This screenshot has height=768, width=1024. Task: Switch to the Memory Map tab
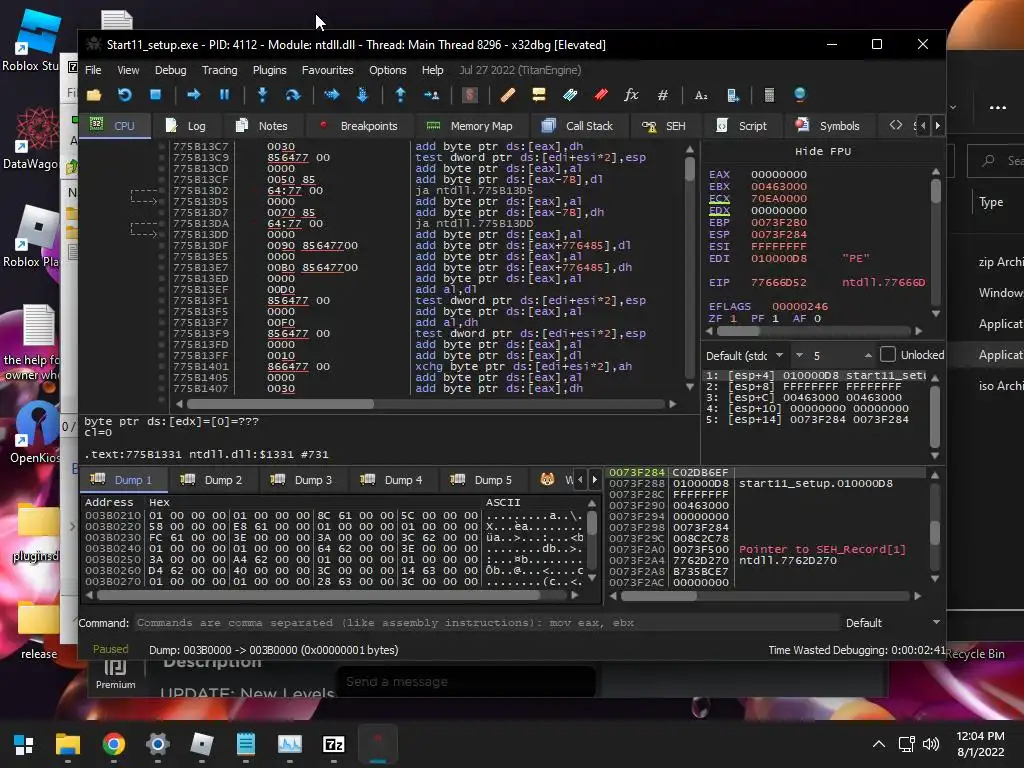(470, 126)
